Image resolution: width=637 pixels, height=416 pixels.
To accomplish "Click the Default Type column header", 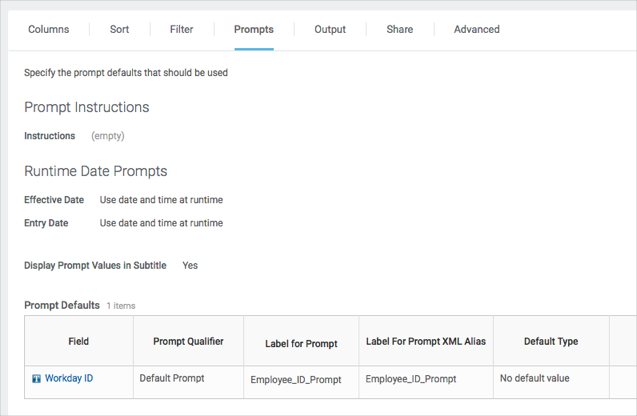I will pyautogui.click(x=551, y=341).
